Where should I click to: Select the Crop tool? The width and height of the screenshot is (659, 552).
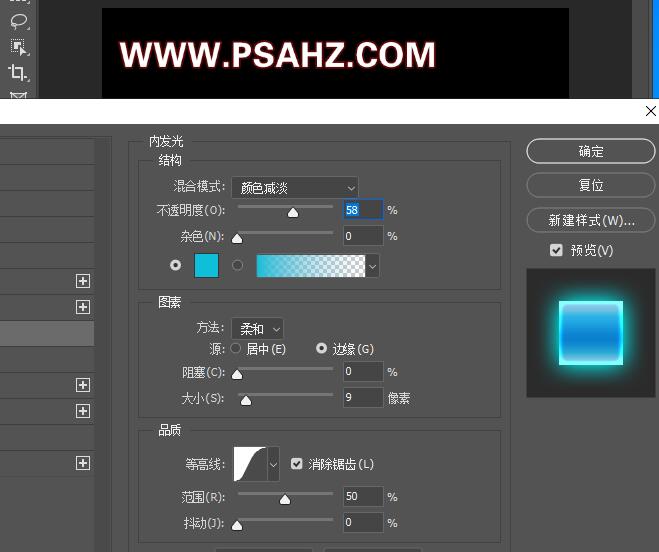18,72
